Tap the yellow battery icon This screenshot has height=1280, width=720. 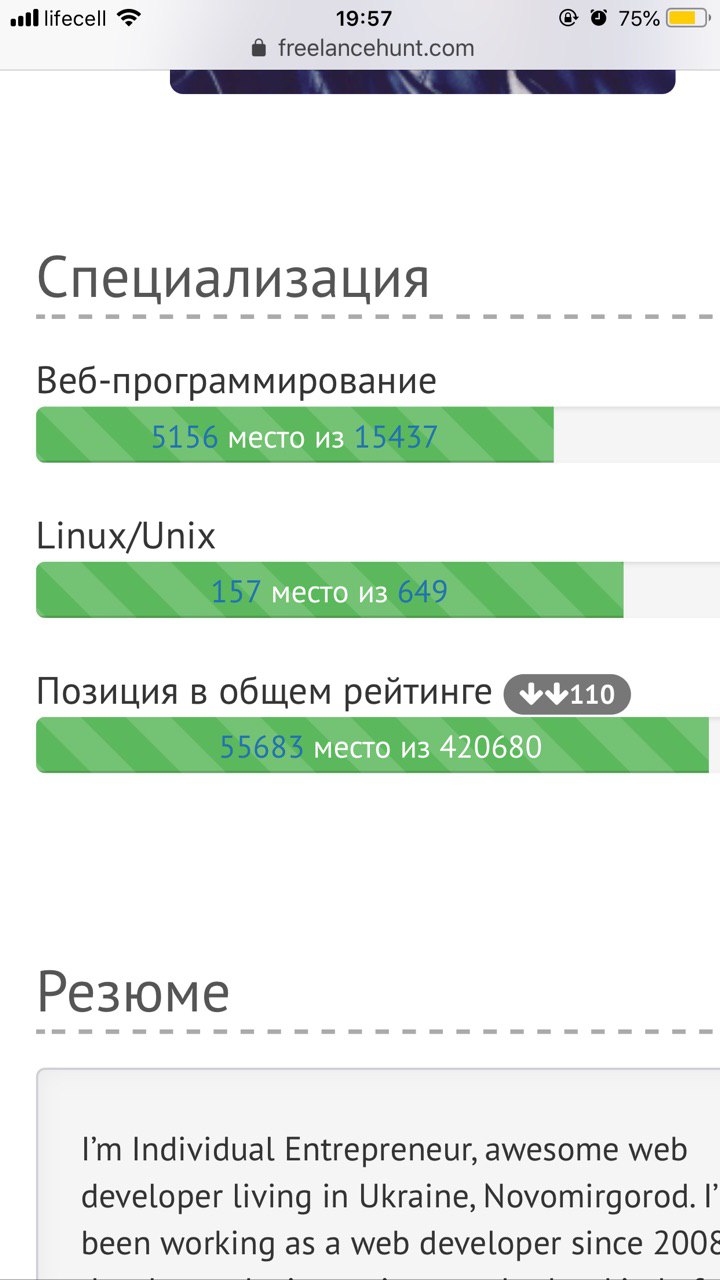(x=687, y=18)
